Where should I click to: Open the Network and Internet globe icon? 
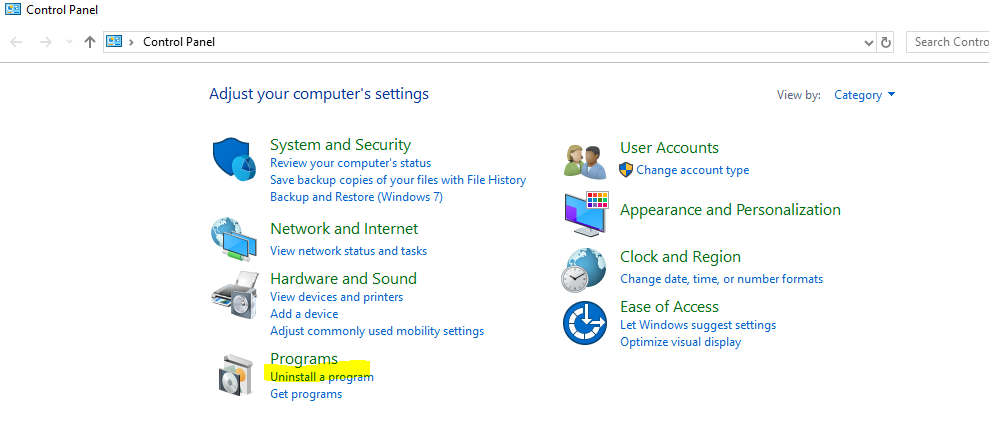233,239
